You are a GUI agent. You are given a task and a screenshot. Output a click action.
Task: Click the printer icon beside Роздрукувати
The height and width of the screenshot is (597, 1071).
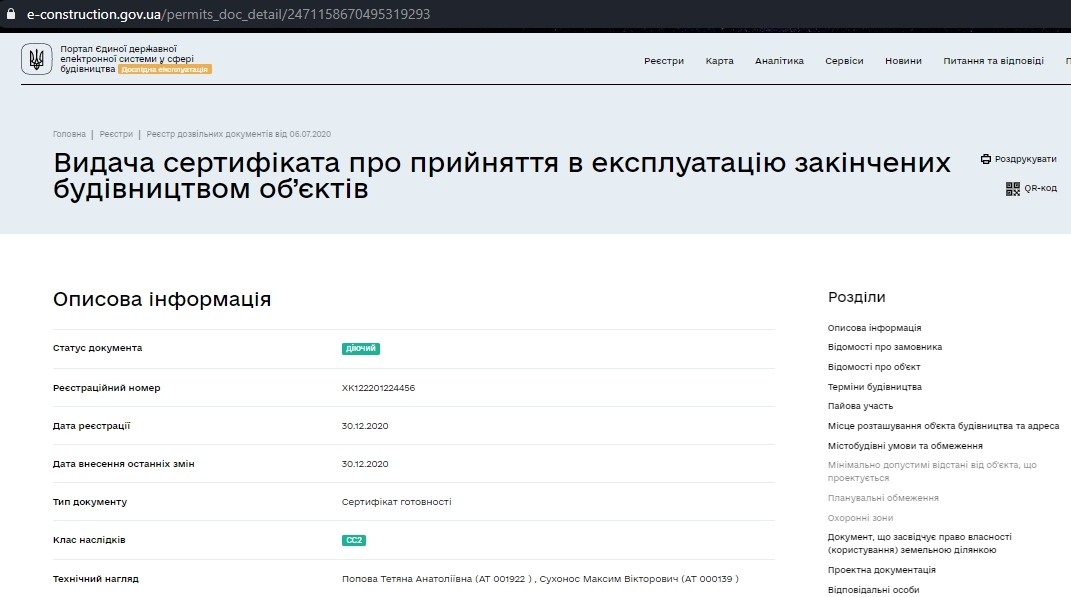point(986,159)
